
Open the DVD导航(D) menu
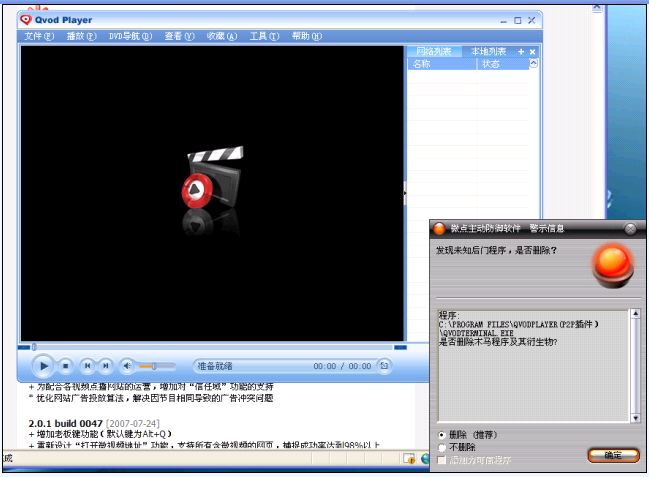pyautogui.click(x=130, y=36)
